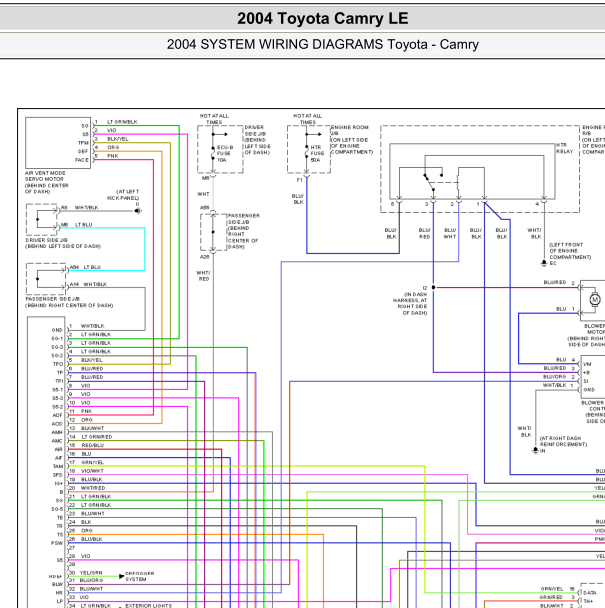Select 'WHT/RED' wire label at pin 20
This screenshot has height=608, width=605.
pos(93,488)
